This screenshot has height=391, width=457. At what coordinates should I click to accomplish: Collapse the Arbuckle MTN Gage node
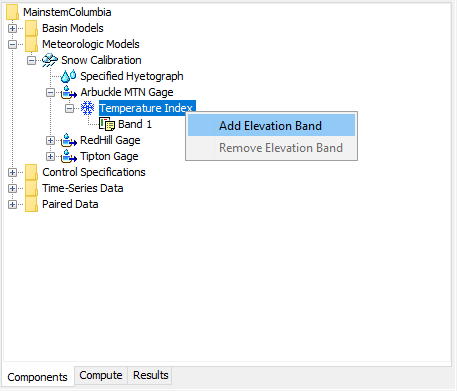click(x=50, y=92)
